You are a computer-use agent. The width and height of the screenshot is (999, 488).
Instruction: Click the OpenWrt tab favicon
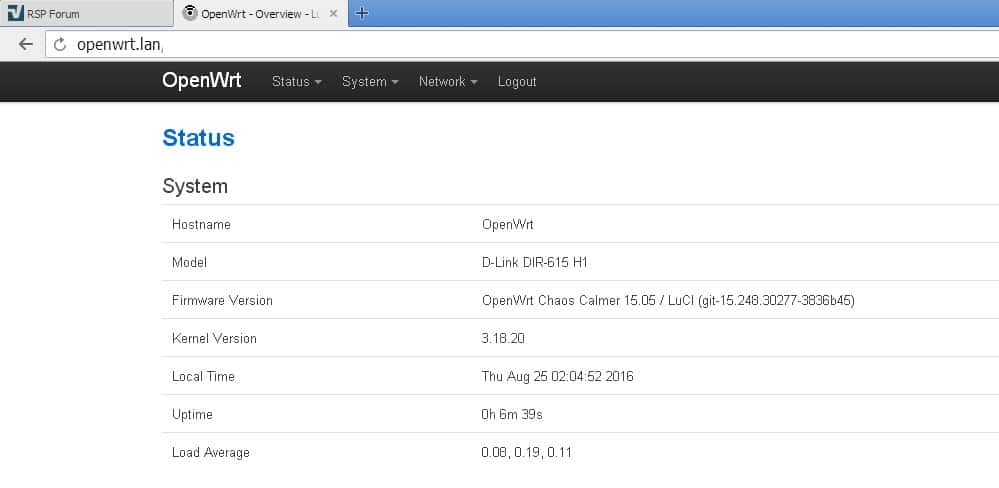click(x=189, y=13)
